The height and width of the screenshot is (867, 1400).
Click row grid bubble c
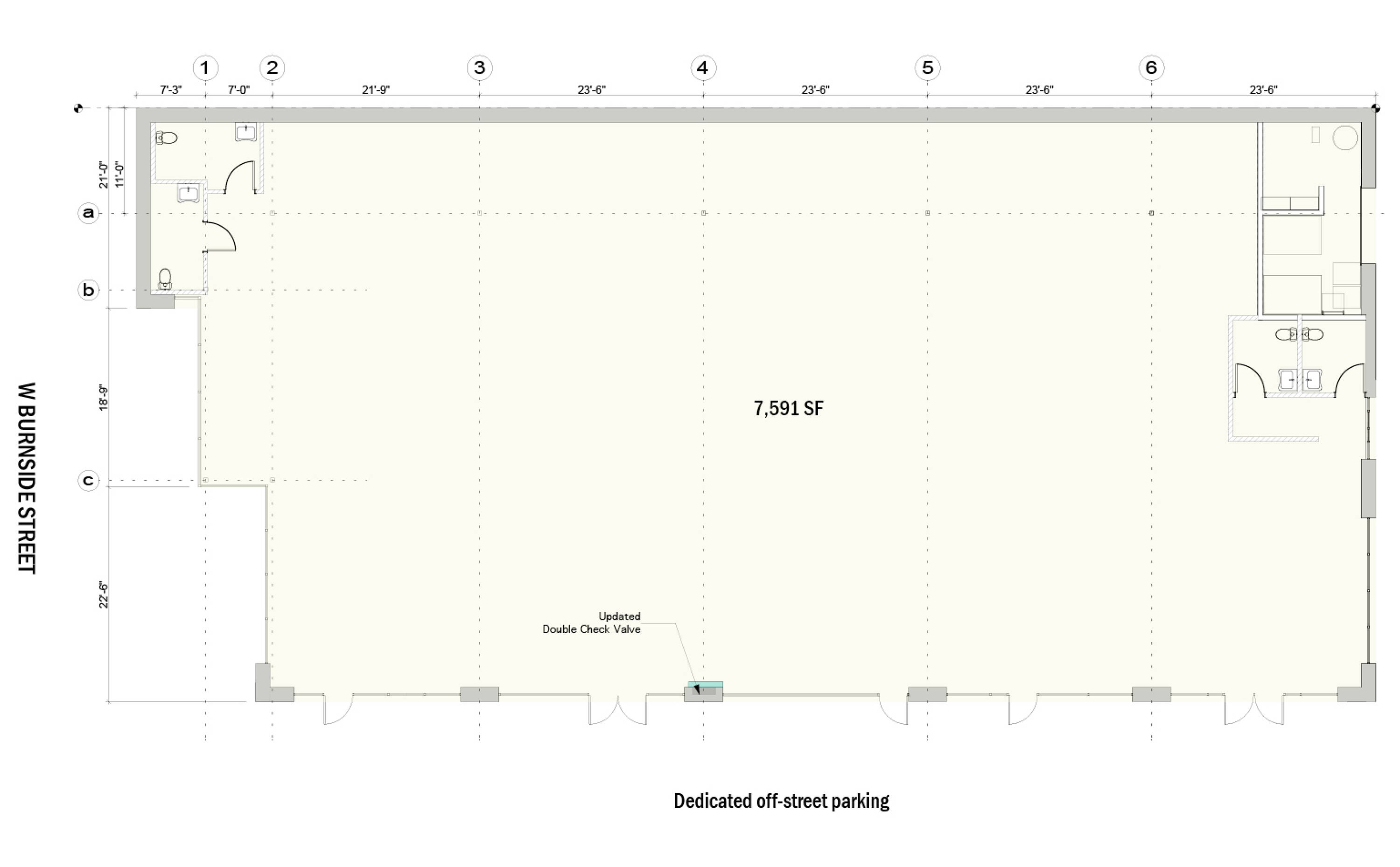(x=88, y=480)
